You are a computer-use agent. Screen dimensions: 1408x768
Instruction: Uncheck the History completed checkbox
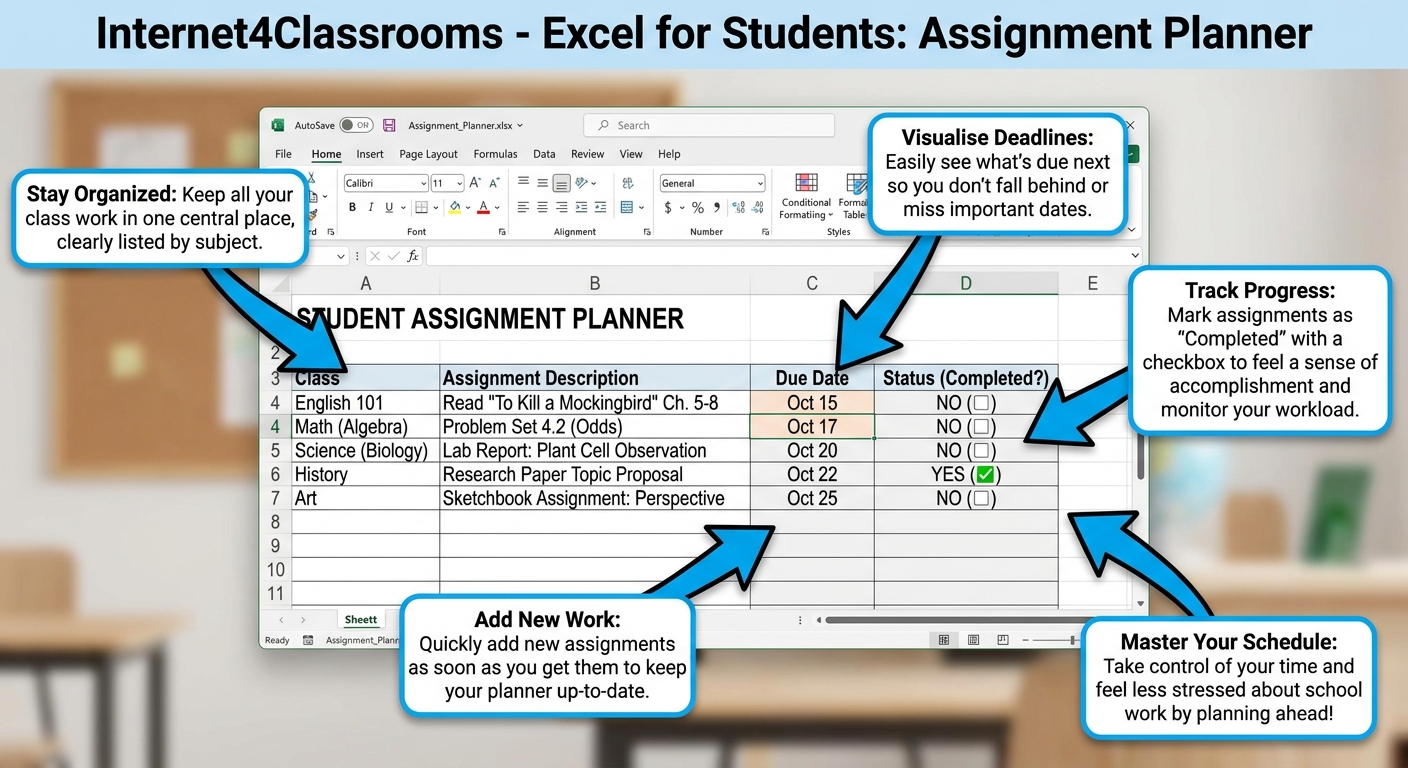click(984, 475)
